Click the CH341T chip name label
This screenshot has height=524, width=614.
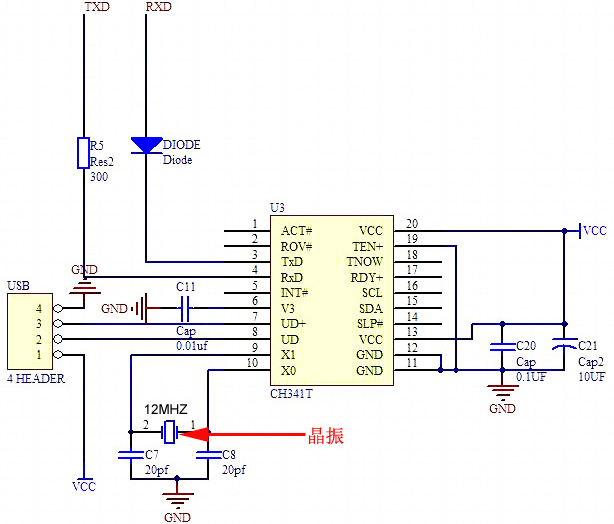point(291,393)
